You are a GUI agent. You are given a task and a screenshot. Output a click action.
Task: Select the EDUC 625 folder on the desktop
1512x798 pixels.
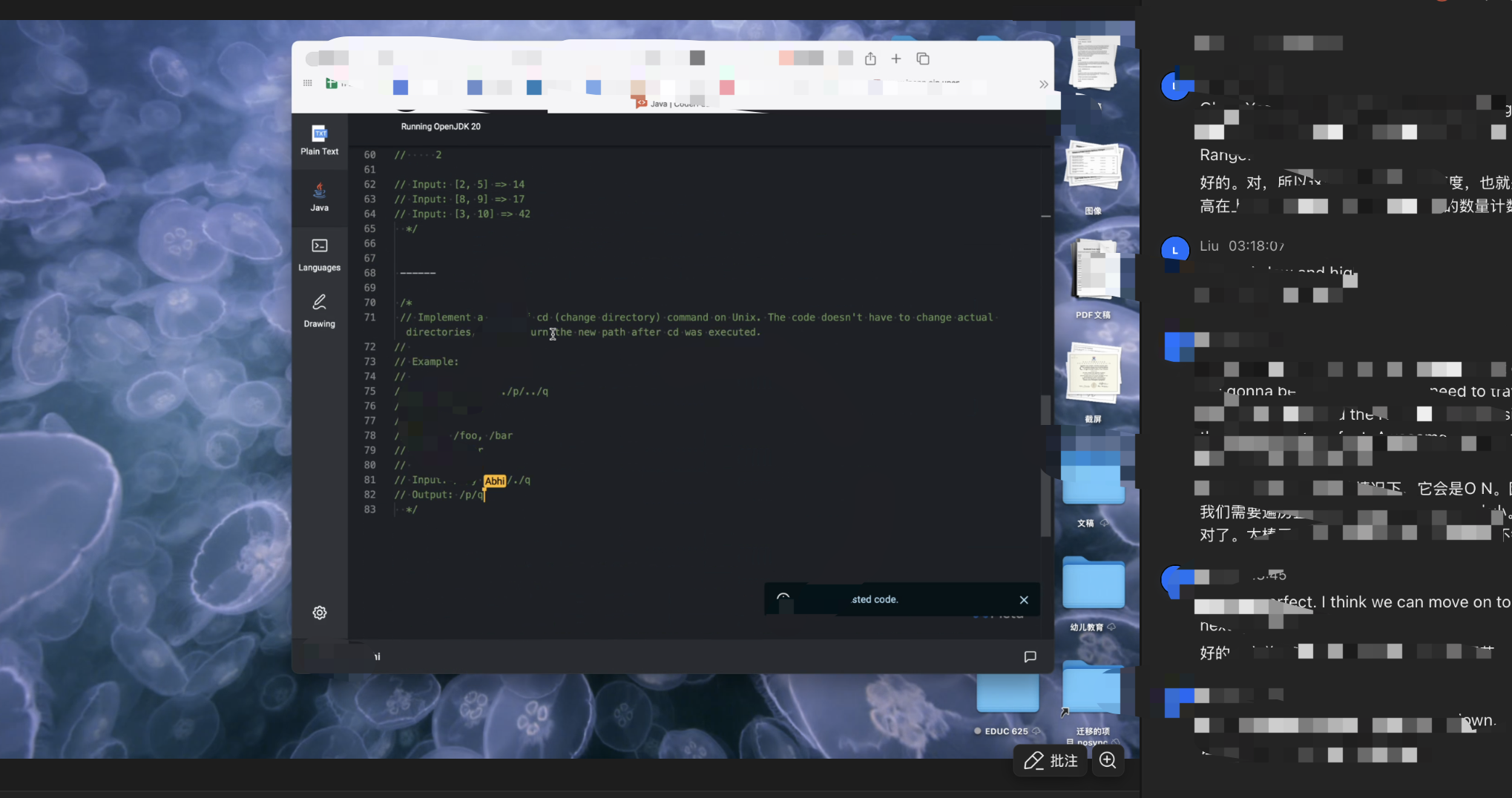(1008, 705)
